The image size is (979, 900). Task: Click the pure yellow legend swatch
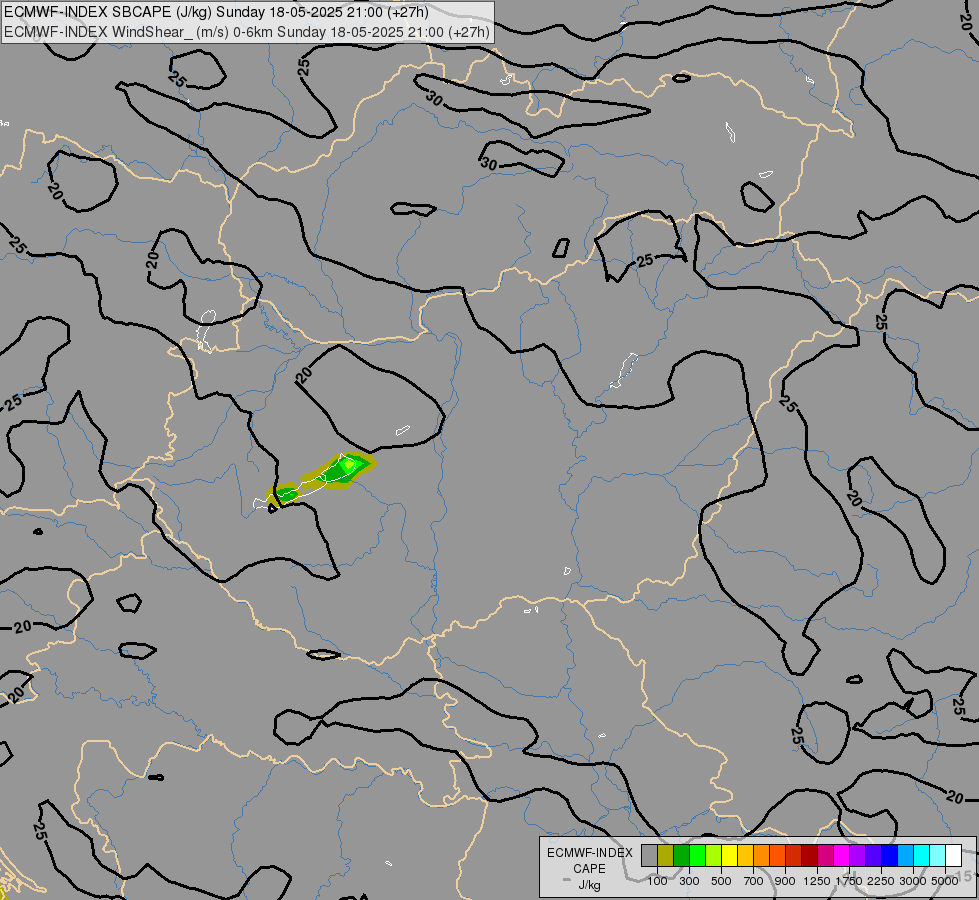pos(729,855)
